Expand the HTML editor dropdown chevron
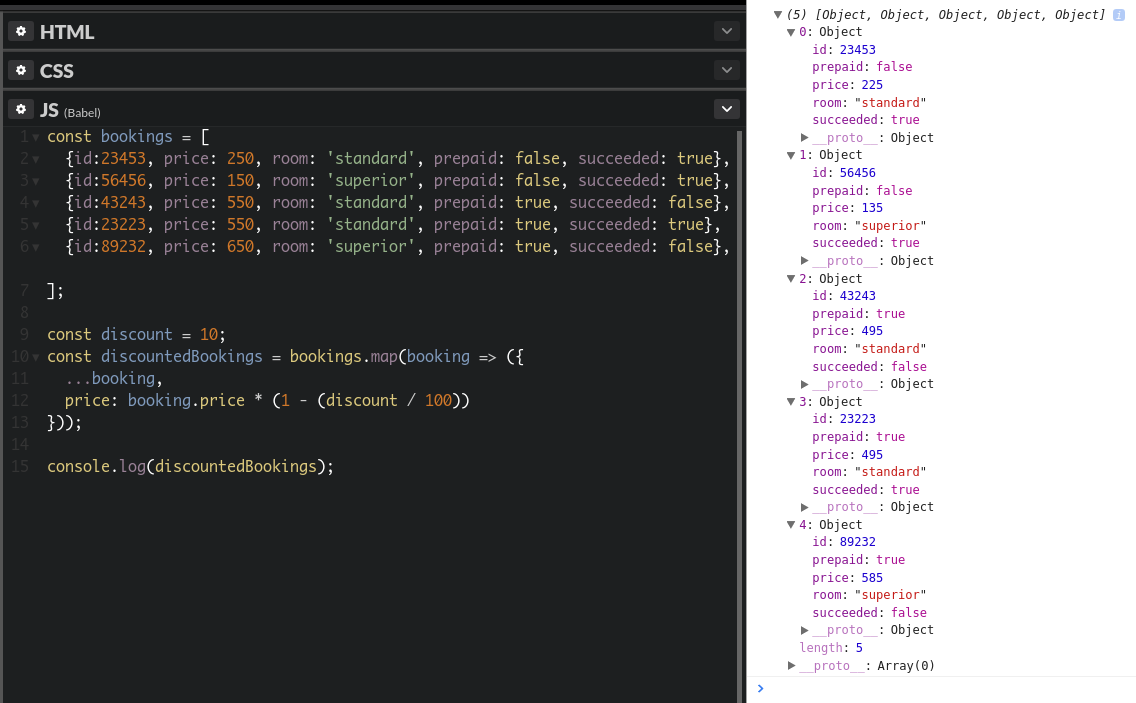Screen dimensions: 1136x703 tap(727, 31)
